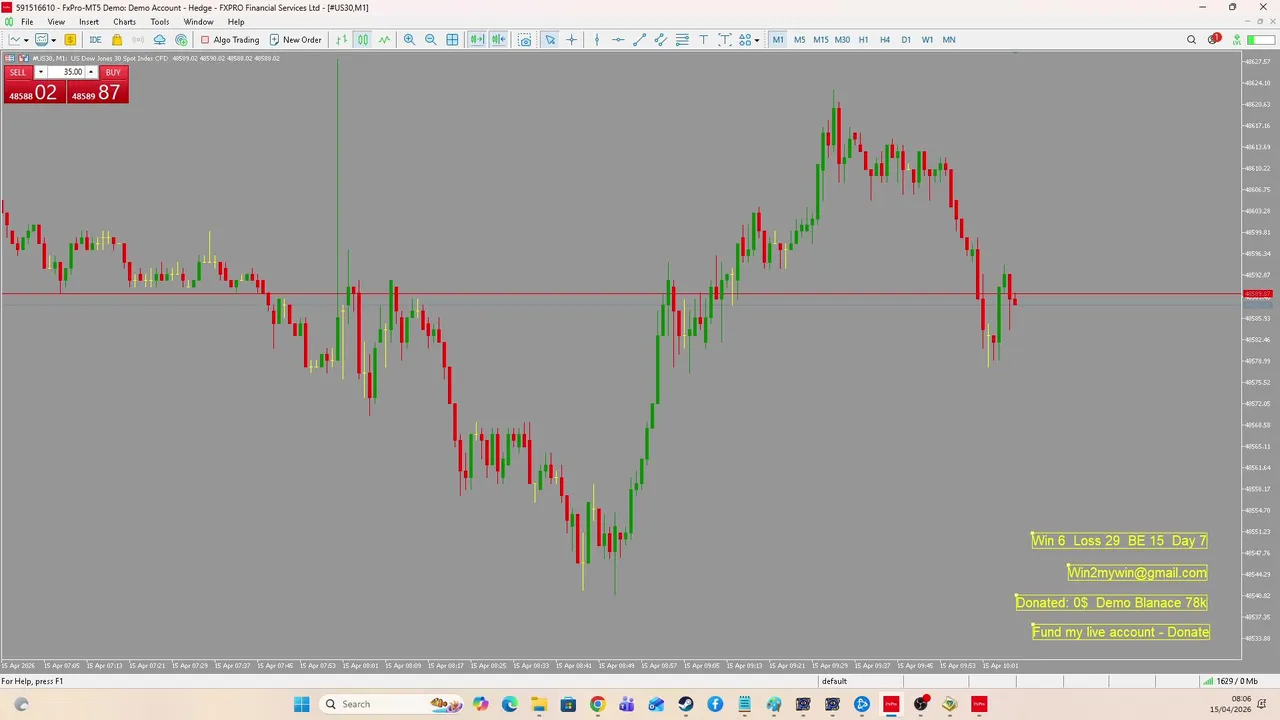Toggle chart auto scroll

(x=477, y=40)
